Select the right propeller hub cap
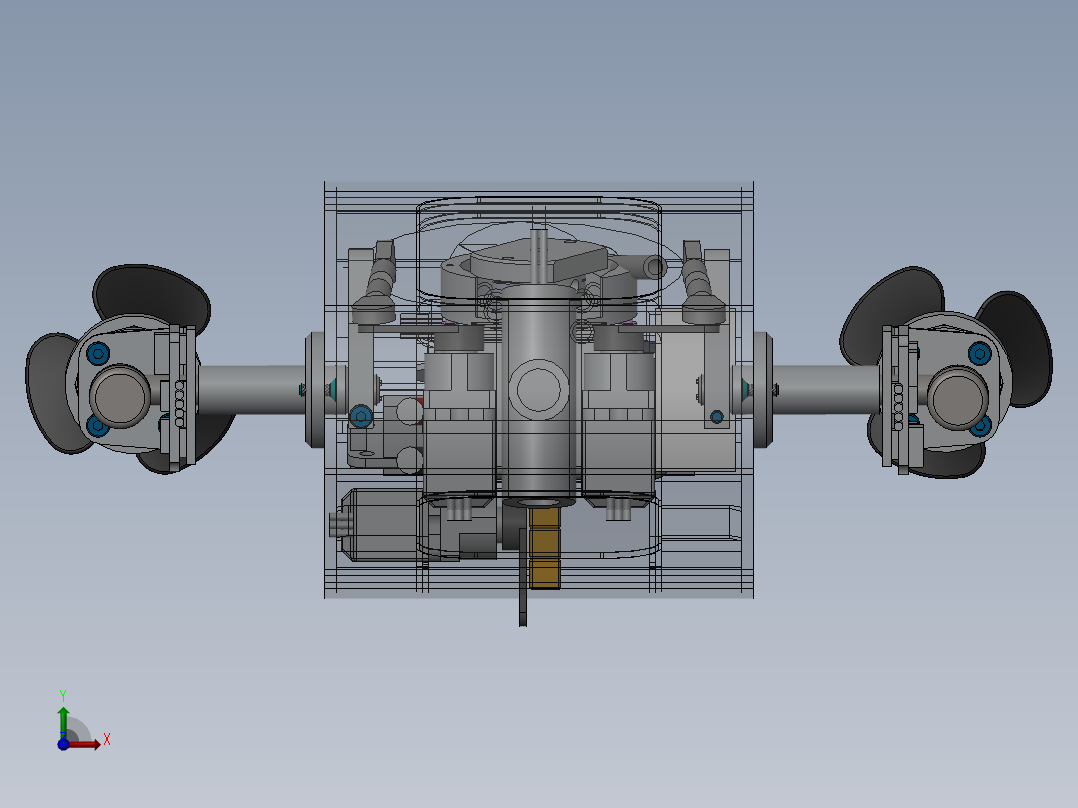The width and height of the screenshot is (1078, 808). 958,398
